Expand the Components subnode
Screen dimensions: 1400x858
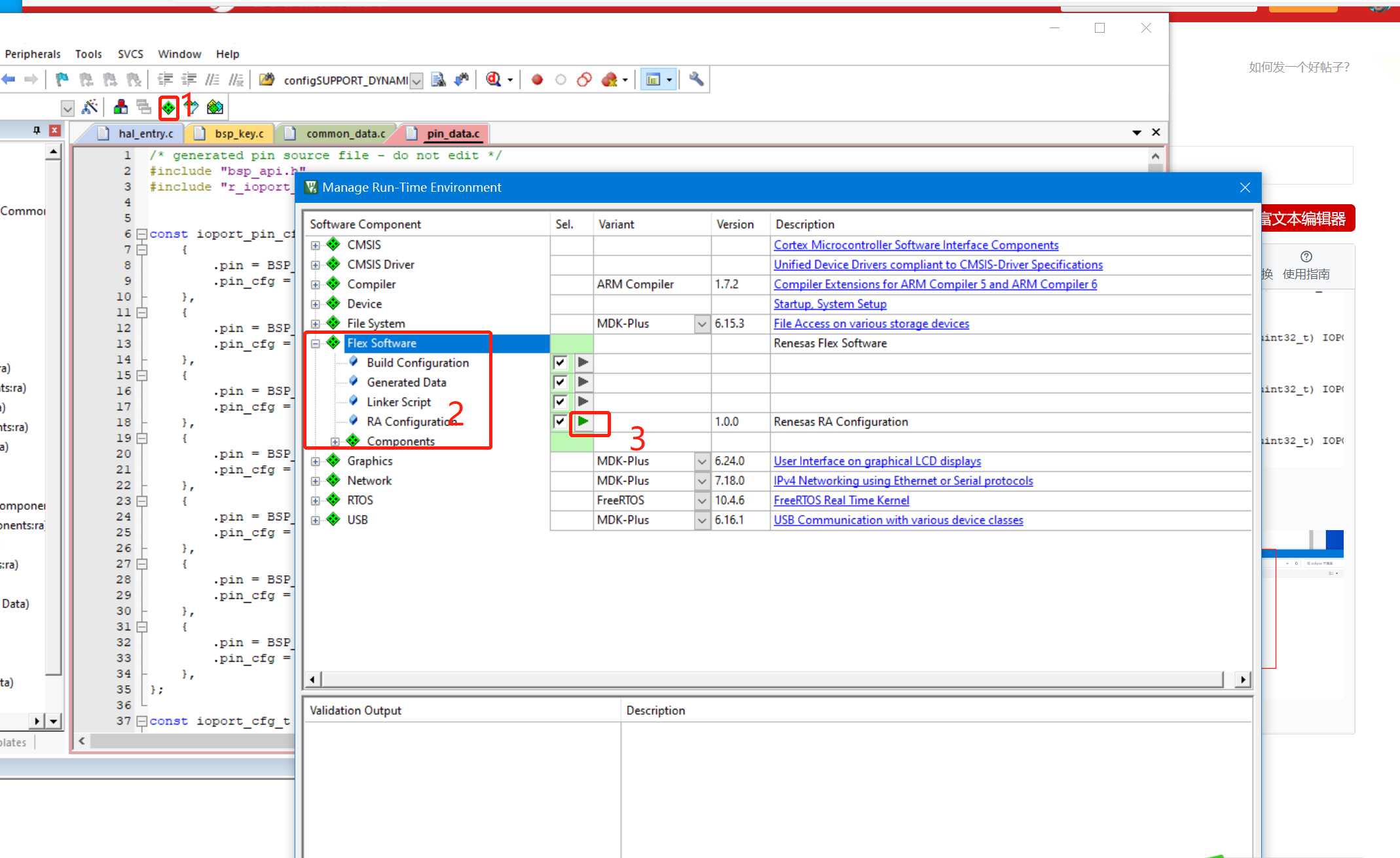(x=335, y=442)
